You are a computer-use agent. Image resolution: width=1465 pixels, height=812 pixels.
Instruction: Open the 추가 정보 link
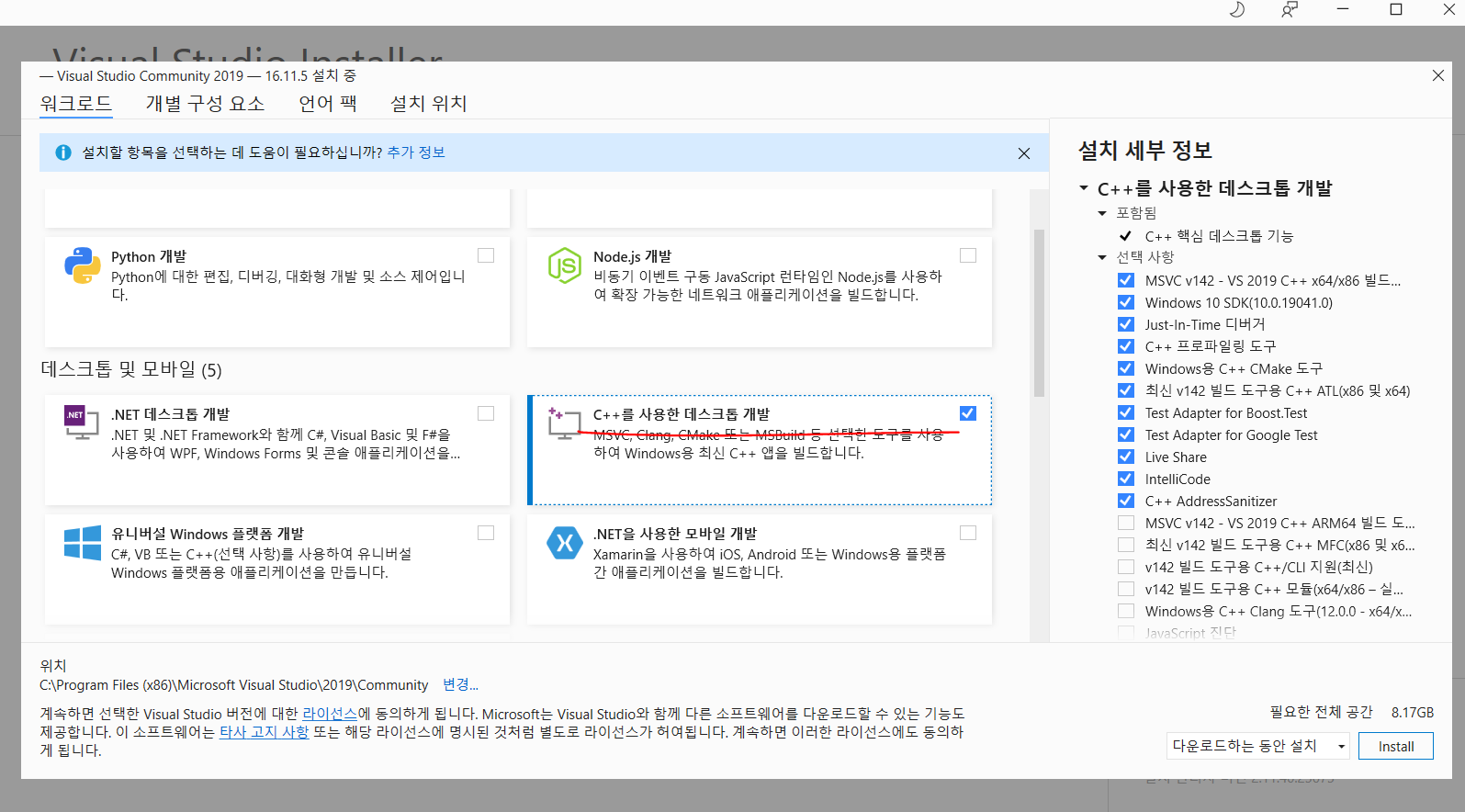[416, 152]
